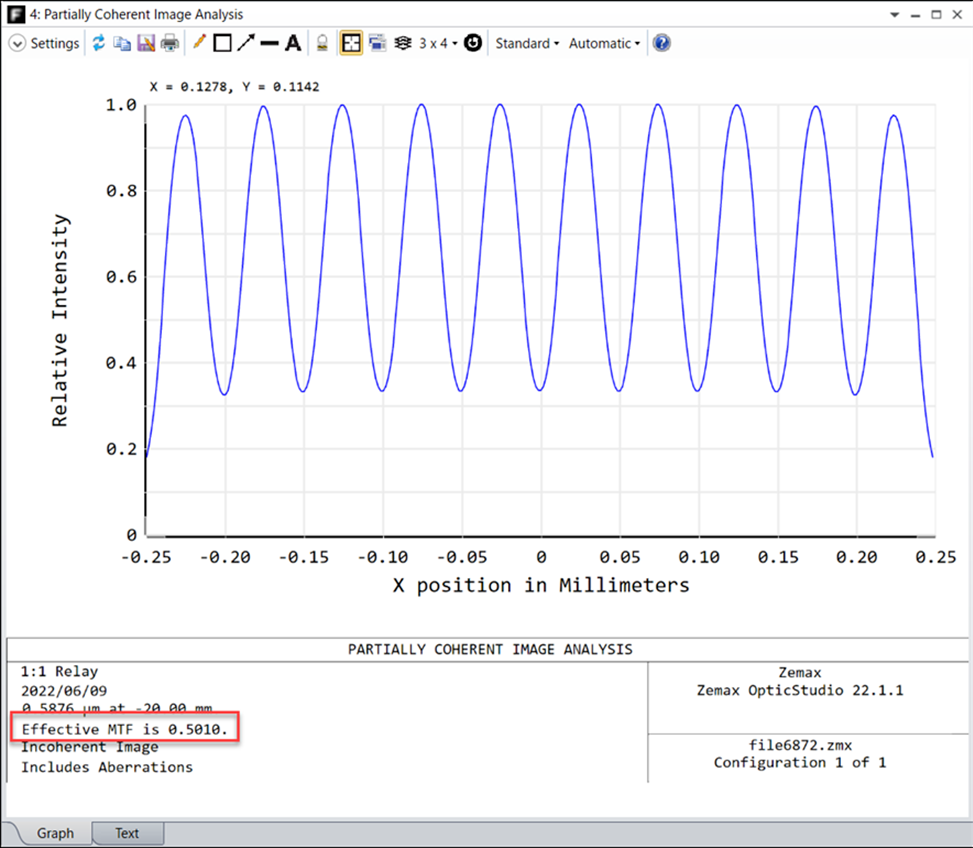This screenshot has width=973, height=848.
Task: Open the 3 x 4 grid dropdown
Action: click(438, 43)
